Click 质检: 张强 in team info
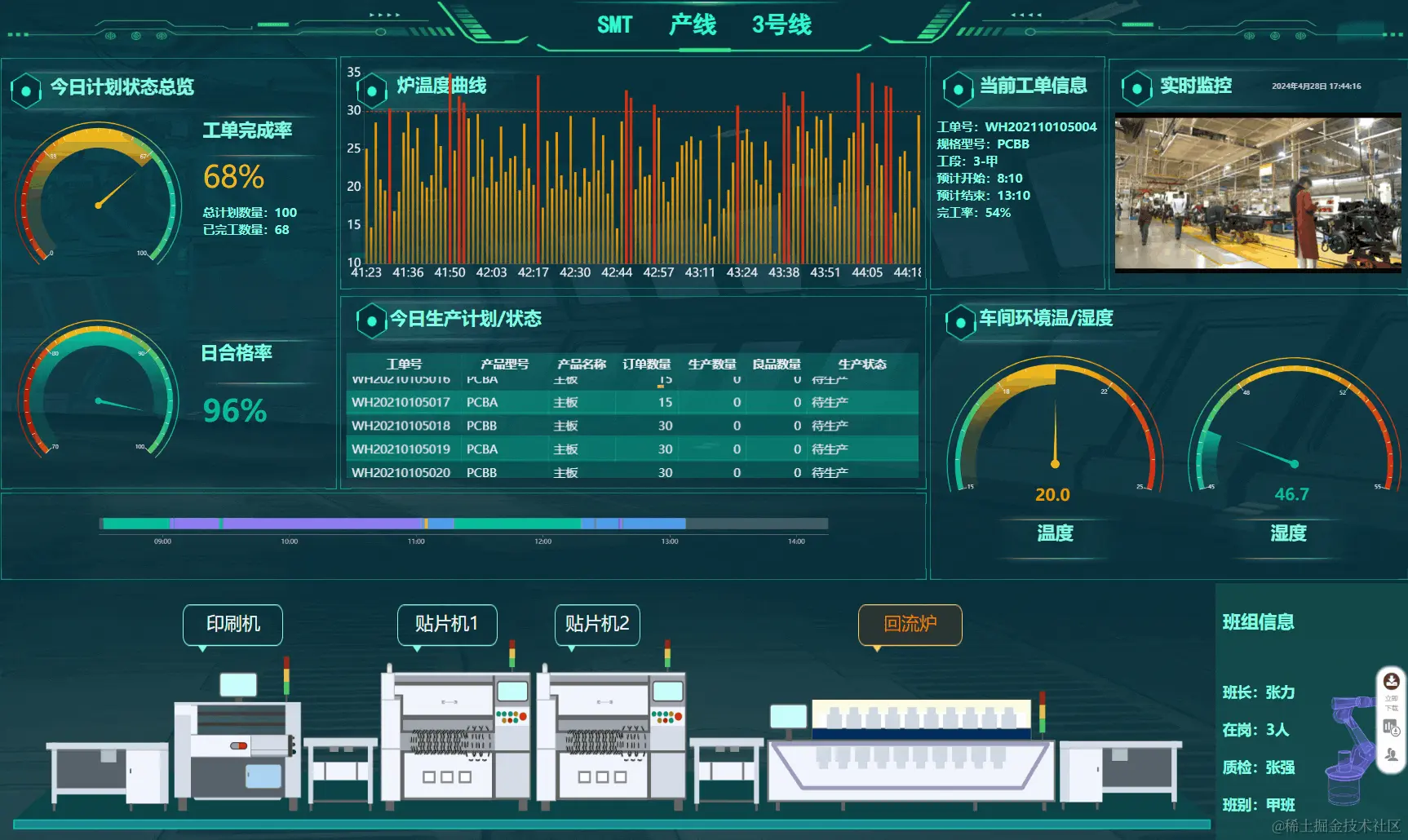This screenshot has width=1408, height=840. [1258, 767]
